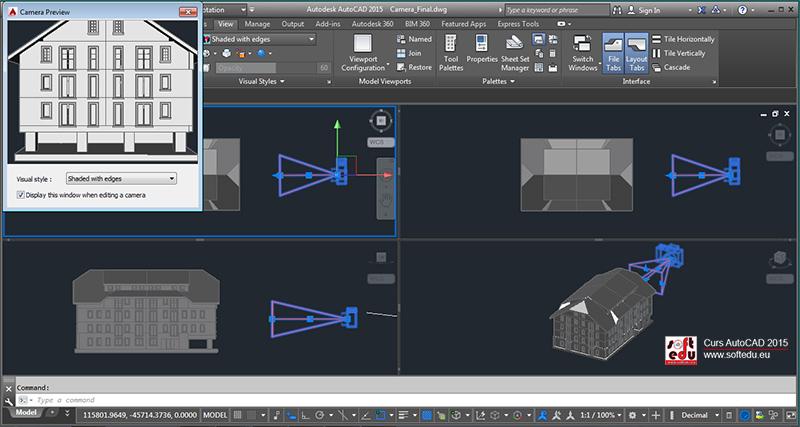The height and width of the screenshot is (427, 800).
Task: Open the Properties palette
Action: point(482,49)
